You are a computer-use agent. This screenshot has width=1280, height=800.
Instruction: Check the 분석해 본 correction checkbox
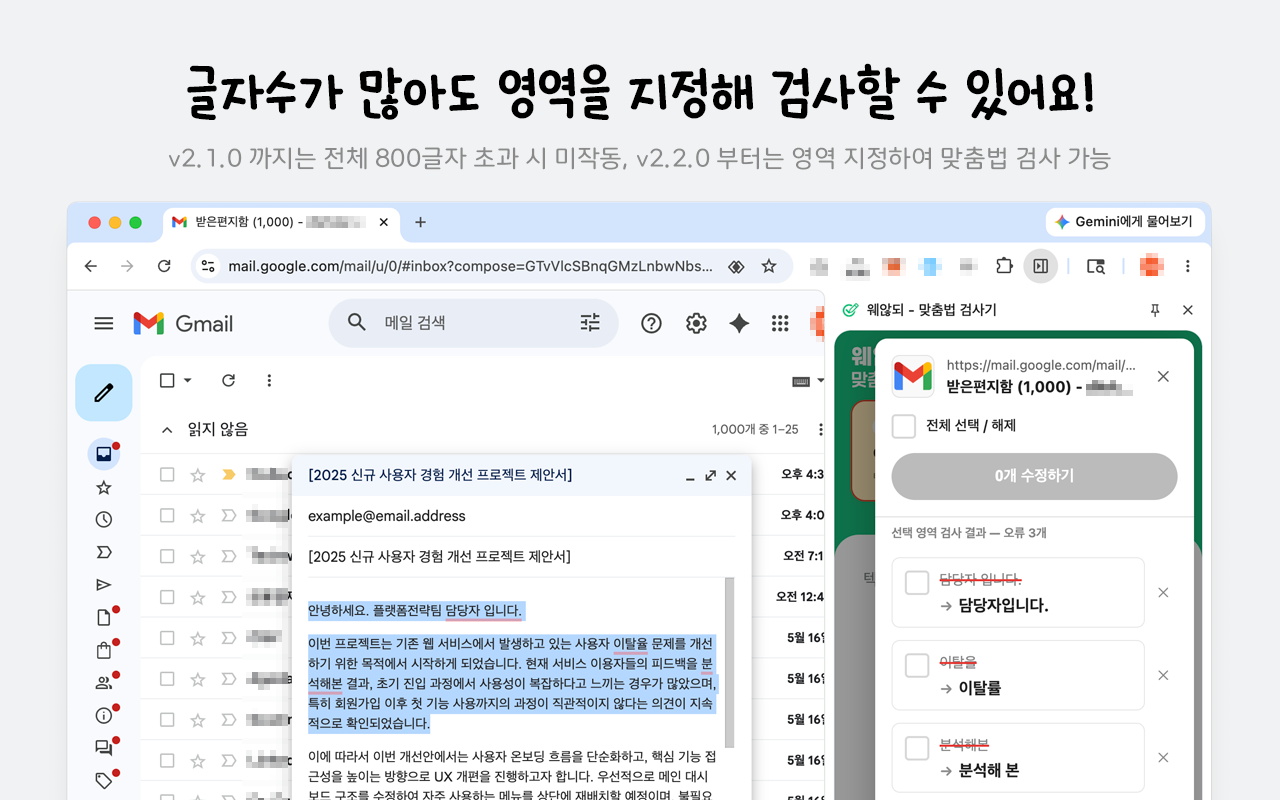(917, 748)
